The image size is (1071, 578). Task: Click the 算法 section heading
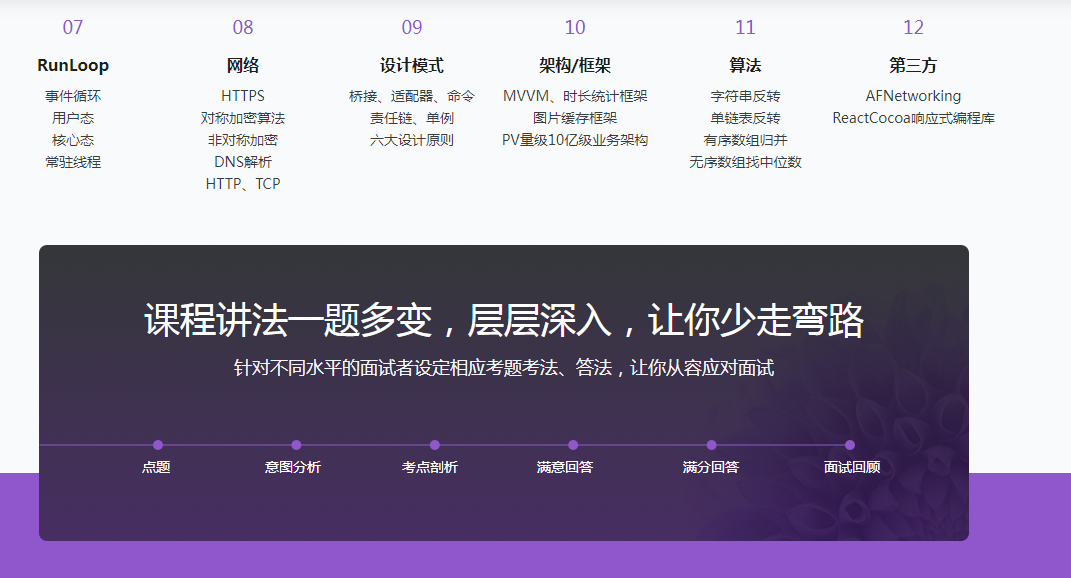745,66
